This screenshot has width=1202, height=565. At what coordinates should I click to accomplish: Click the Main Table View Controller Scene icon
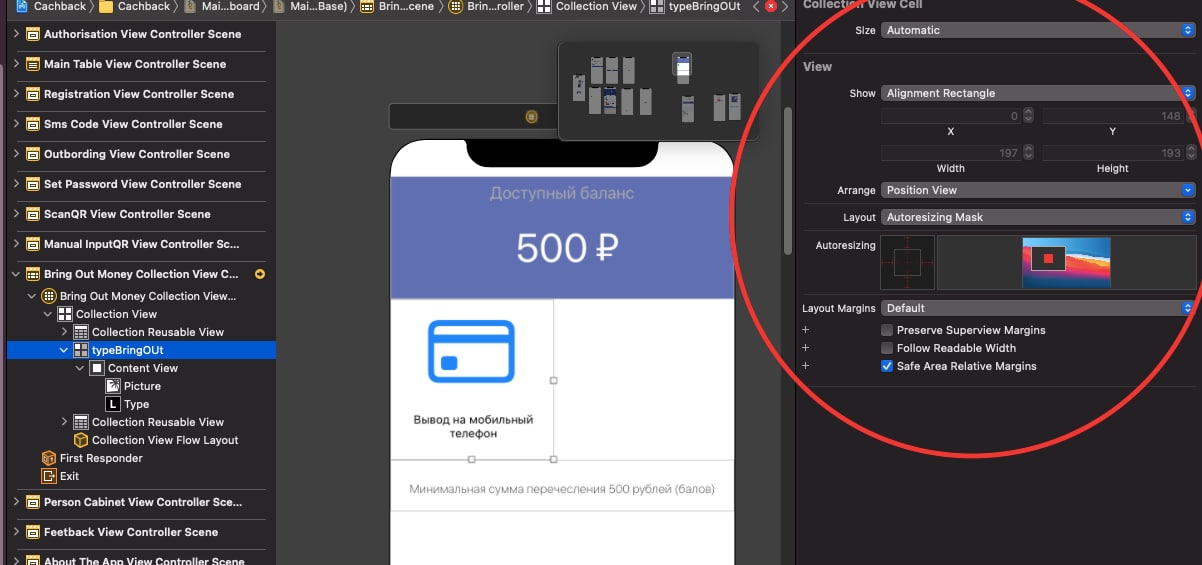tap(33, 64)
